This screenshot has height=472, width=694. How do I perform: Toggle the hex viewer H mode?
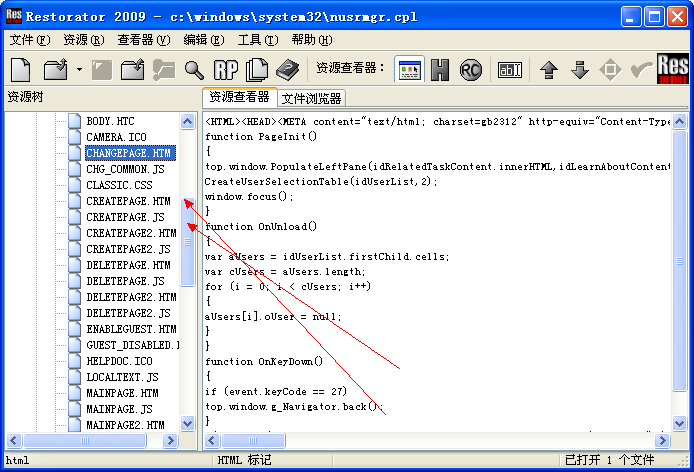tap(440, 70)
